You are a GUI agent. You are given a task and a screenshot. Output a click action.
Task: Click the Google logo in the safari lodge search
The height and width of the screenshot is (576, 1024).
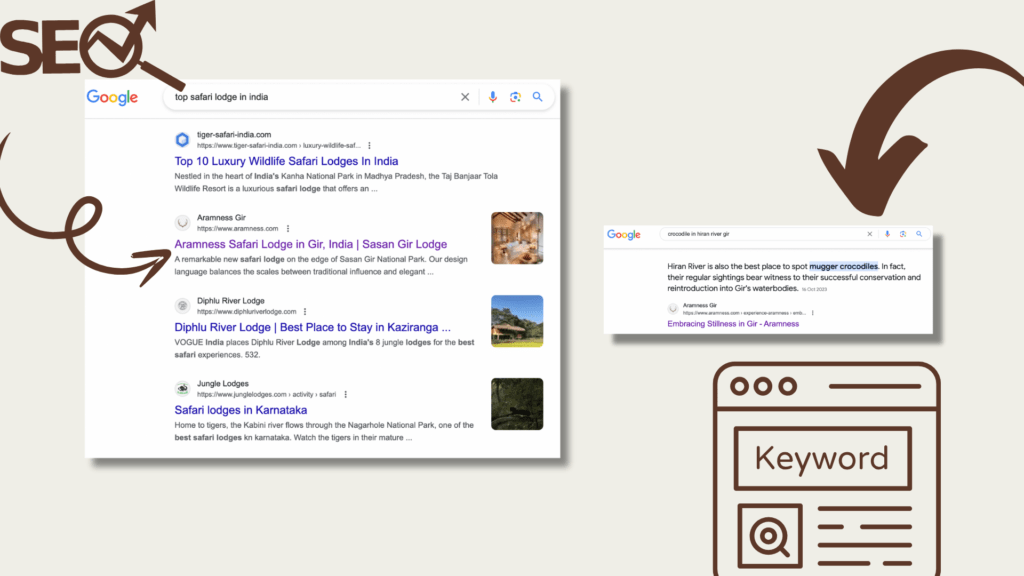click(112, 97)
